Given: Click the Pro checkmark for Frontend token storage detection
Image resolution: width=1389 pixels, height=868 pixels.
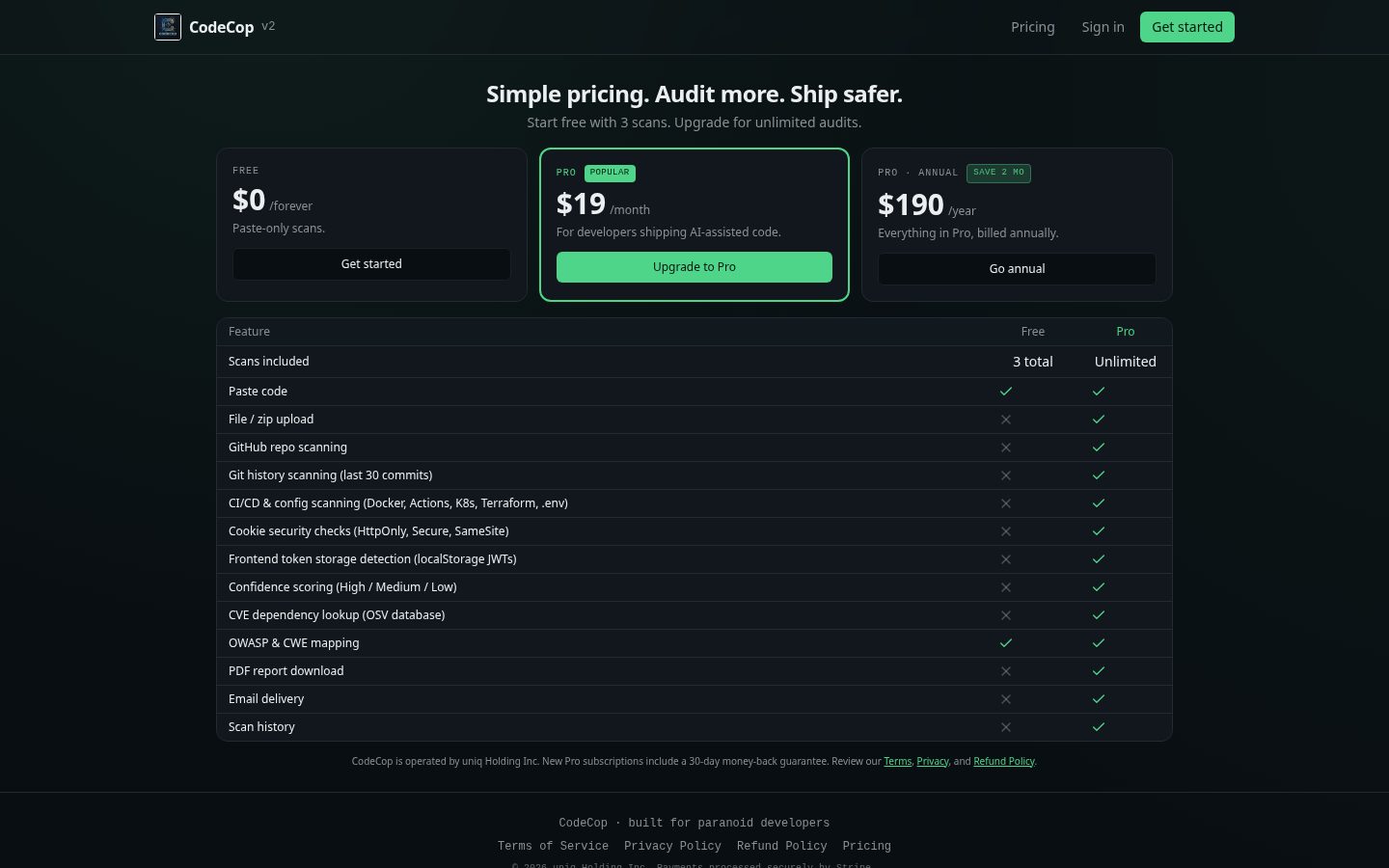Looking at the screenshot, I should tap(1099, 559).
